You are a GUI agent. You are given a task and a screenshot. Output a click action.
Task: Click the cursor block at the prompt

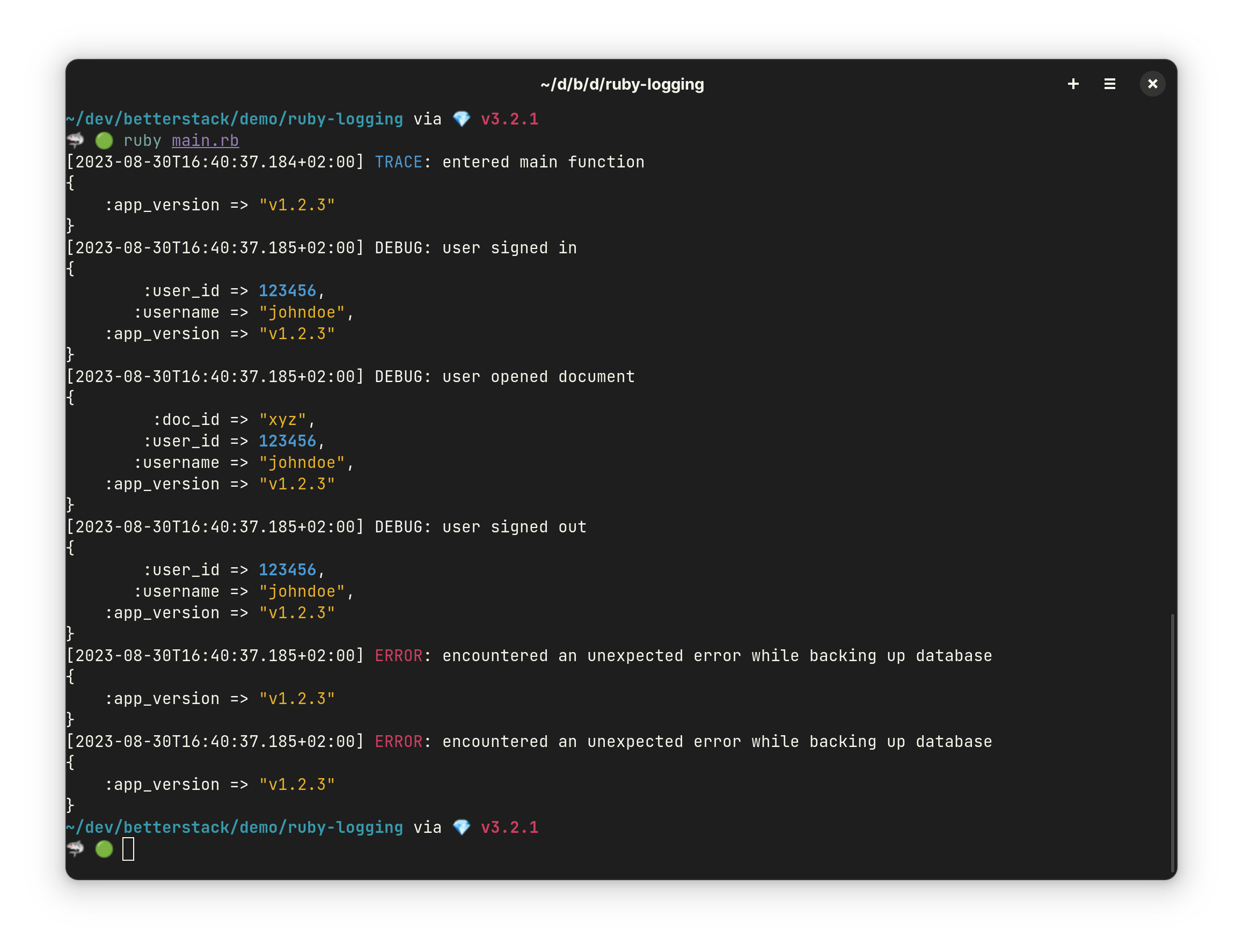coord(128,849)
